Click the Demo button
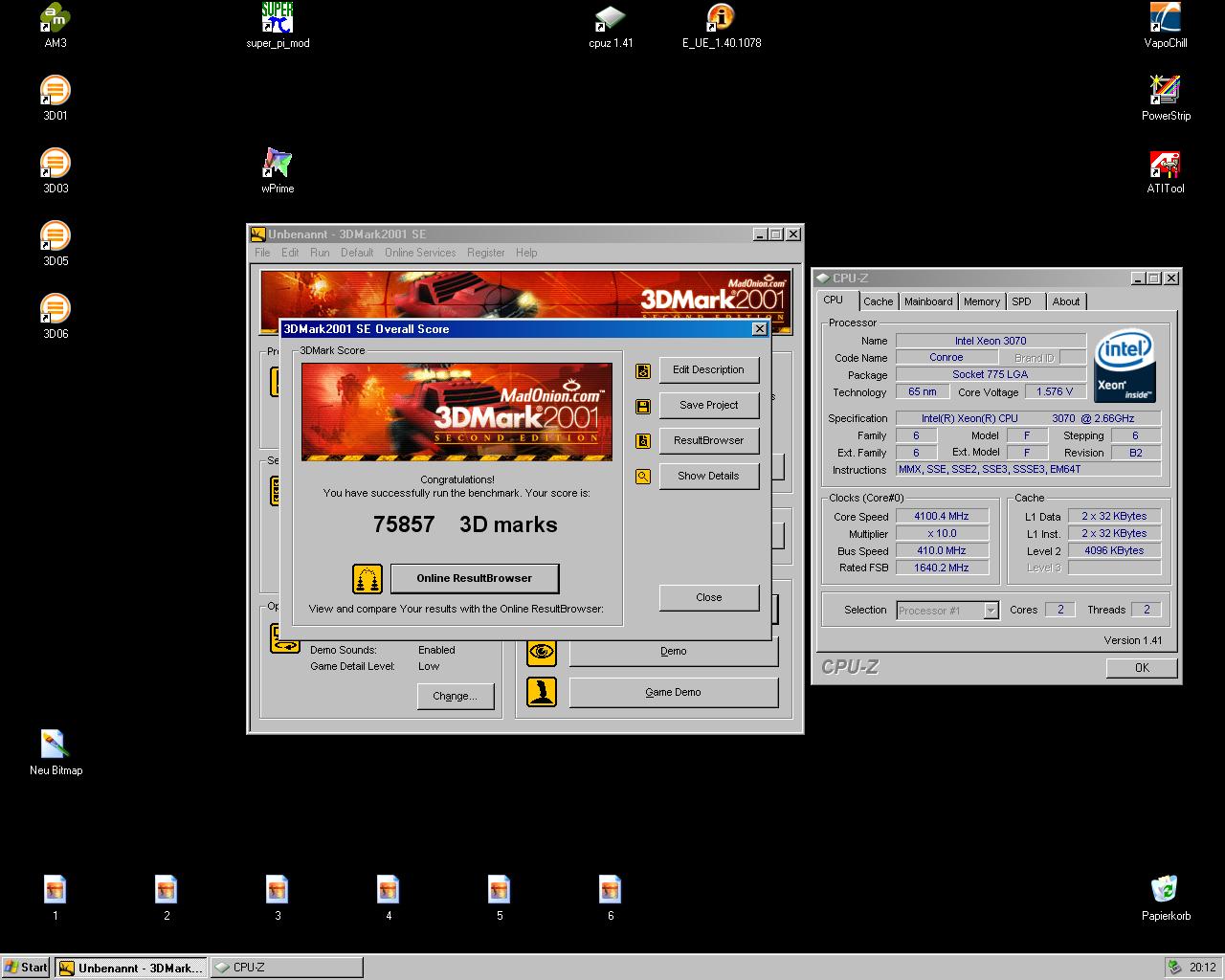 [674, 652]
